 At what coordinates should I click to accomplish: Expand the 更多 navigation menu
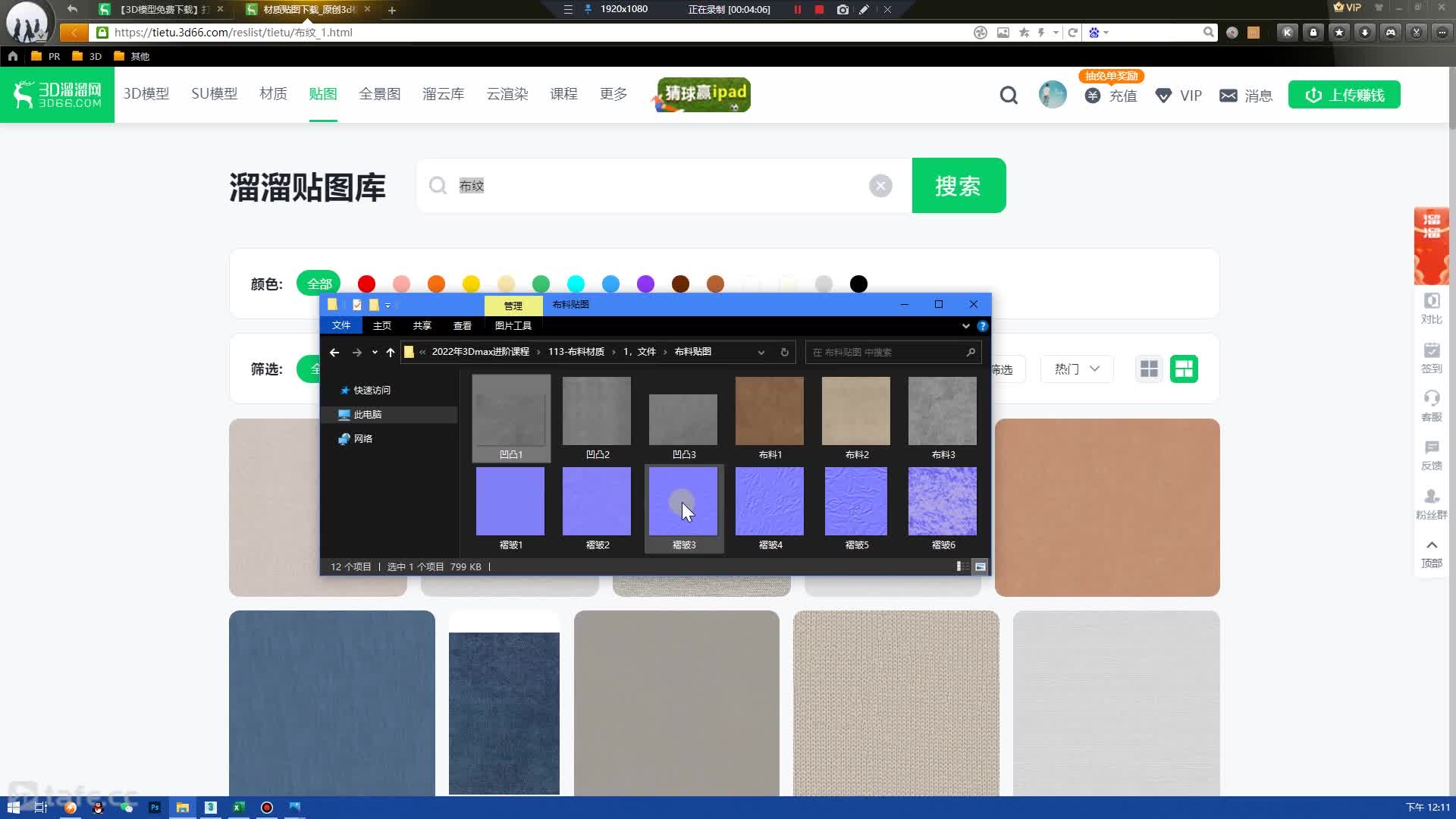click(x=613, y=94)
